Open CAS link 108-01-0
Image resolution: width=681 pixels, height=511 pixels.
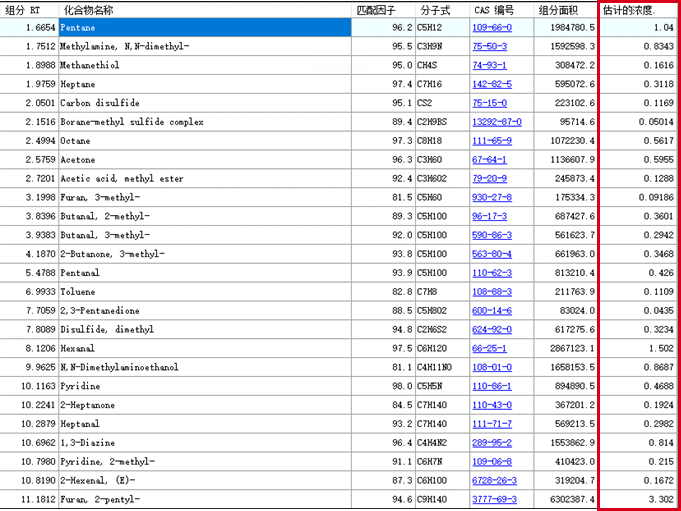point(492,367)
